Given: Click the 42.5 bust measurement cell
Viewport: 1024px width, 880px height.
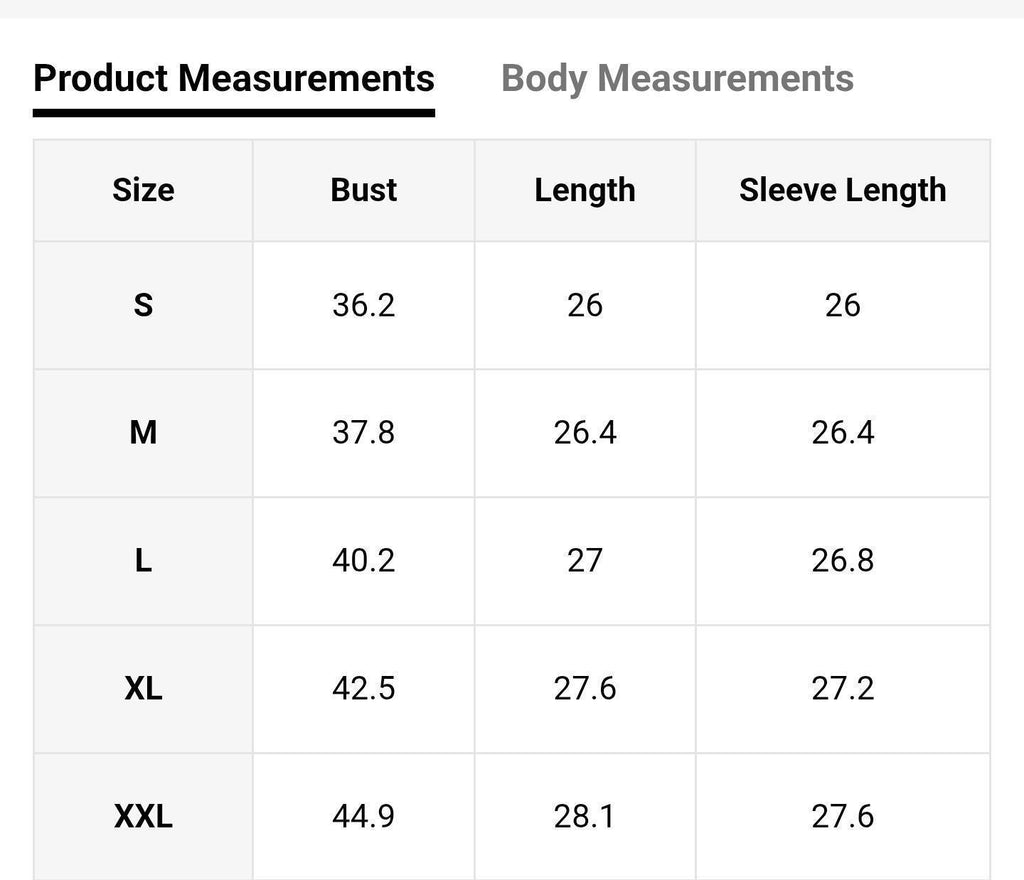Looking at the screenshot, I should pos(363,689).
